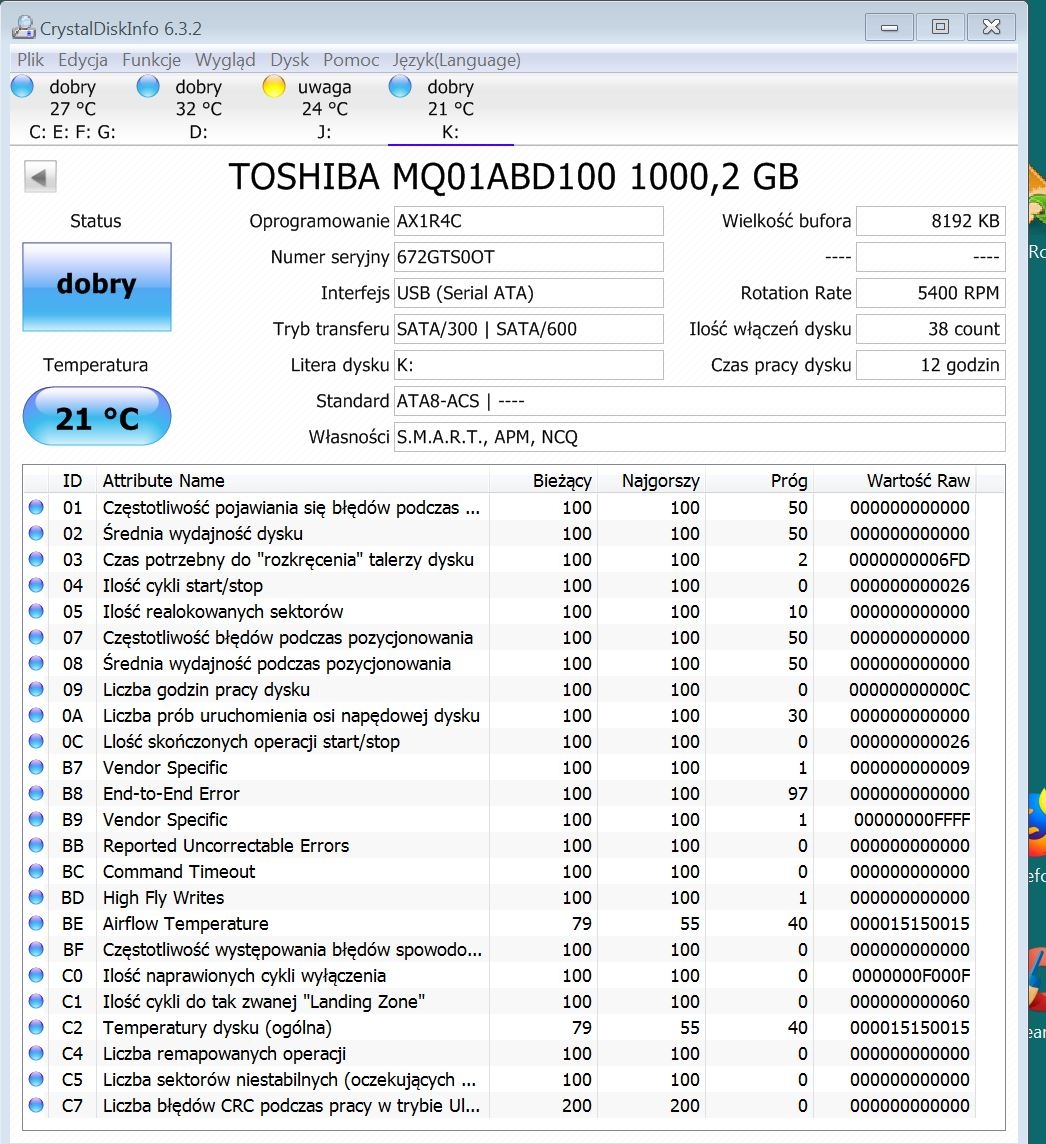Click the Oprogramowanie field AX1R4C
This screenshot has width=1046, height=1144.
[x=529, y=221]
